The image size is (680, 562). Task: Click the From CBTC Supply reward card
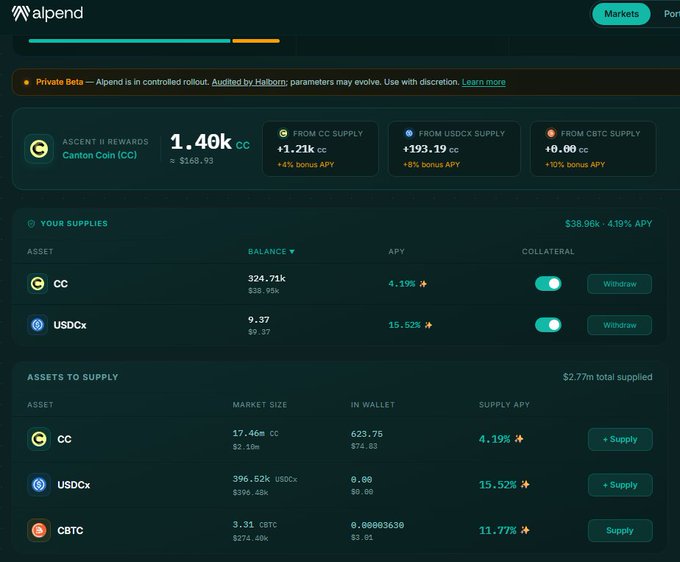pyautogui.click(x=593, y=149)
